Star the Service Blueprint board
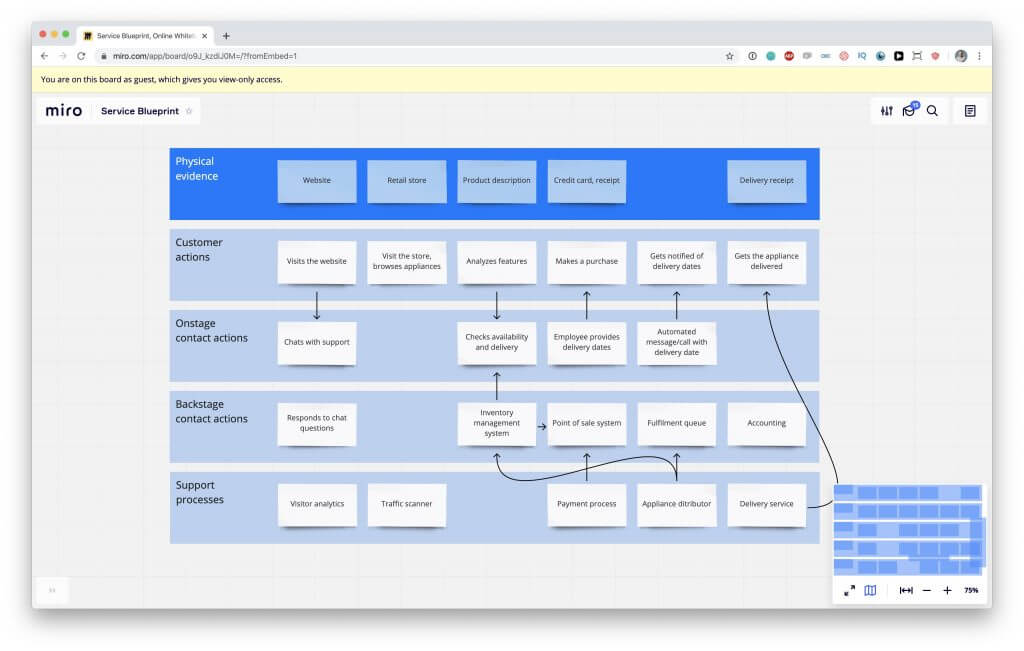This screenshot has height=651, width=1024. tap(189, 111)
